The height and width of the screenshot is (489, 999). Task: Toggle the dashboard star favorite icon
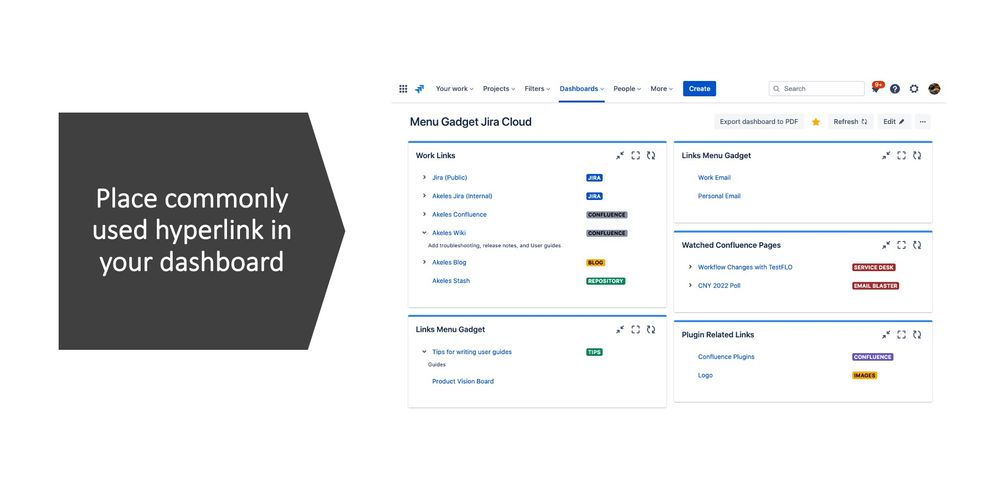(x=816, y=122)
